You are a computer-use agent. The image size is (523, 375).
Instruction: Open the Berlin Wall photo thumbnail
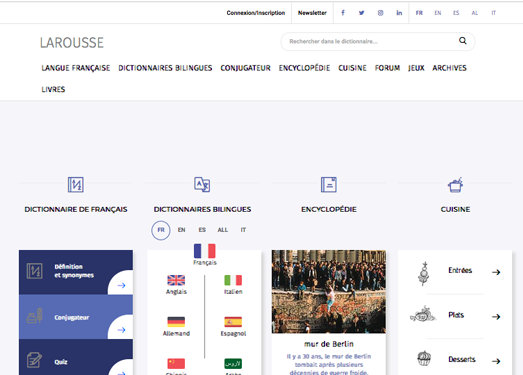pyautogui.click(x=329, y=292)
